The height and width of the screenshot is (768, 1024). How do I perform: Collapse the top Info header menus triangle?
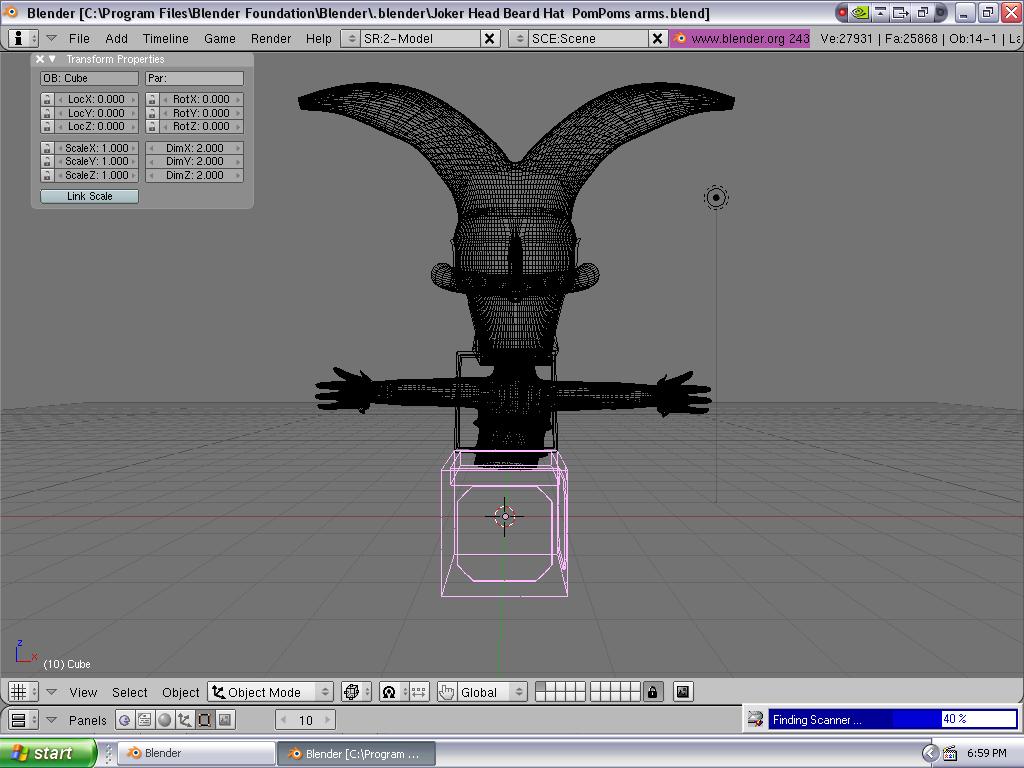click(51, 39)
